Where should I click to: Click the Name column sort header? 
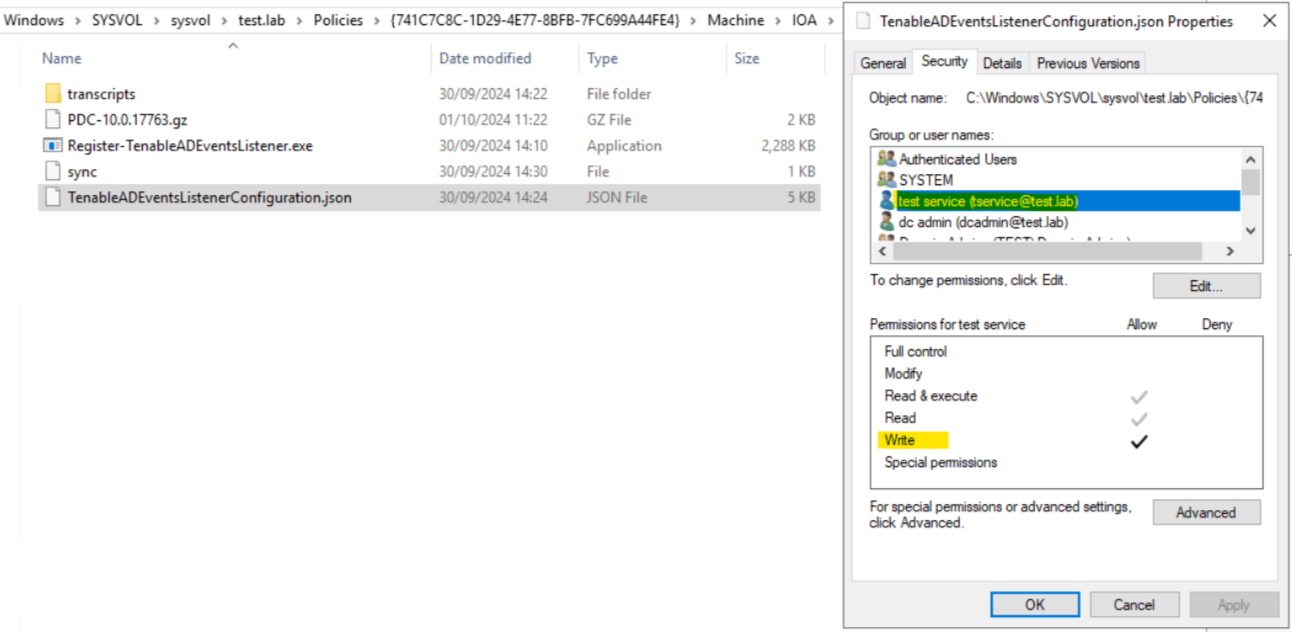tap(62, 59)
